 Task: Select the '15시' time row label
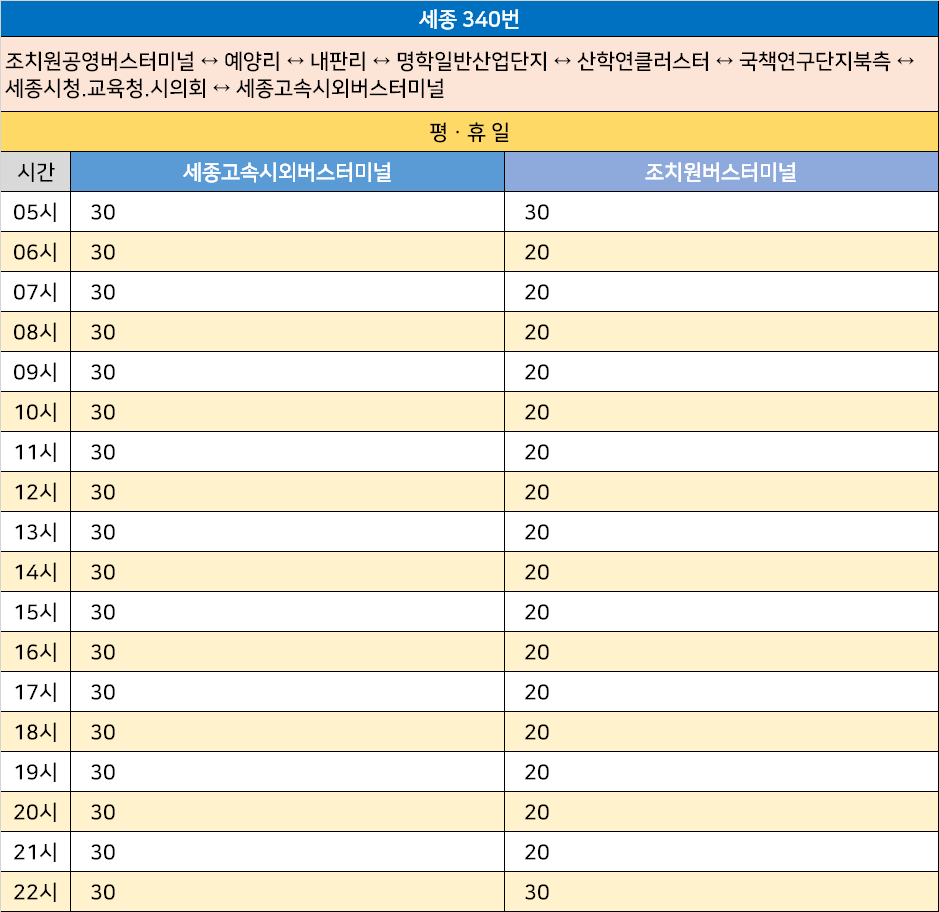35,612
